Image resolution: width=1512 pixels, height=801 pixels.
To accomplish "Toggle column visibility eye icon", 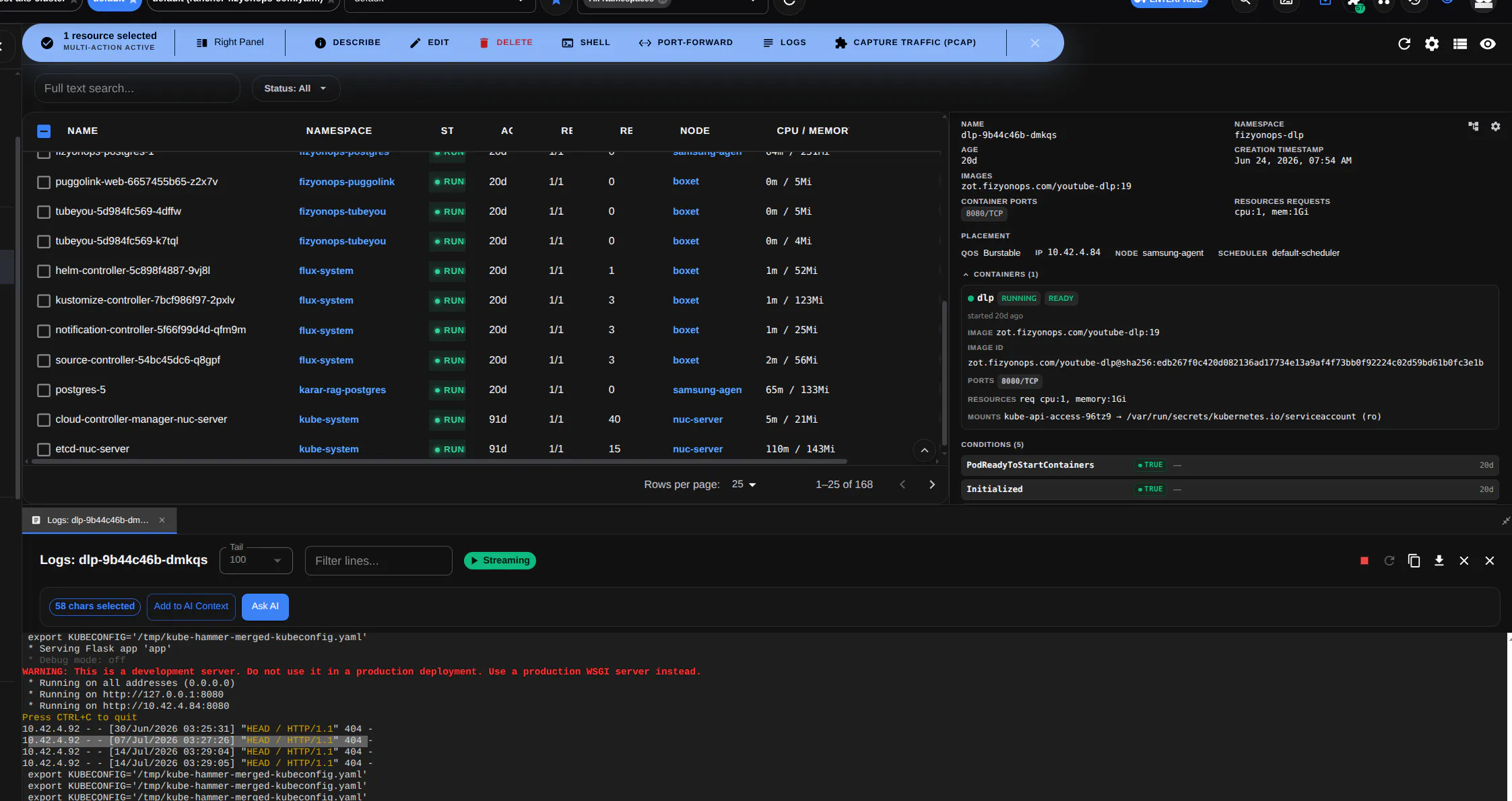I will (1488, 44).
